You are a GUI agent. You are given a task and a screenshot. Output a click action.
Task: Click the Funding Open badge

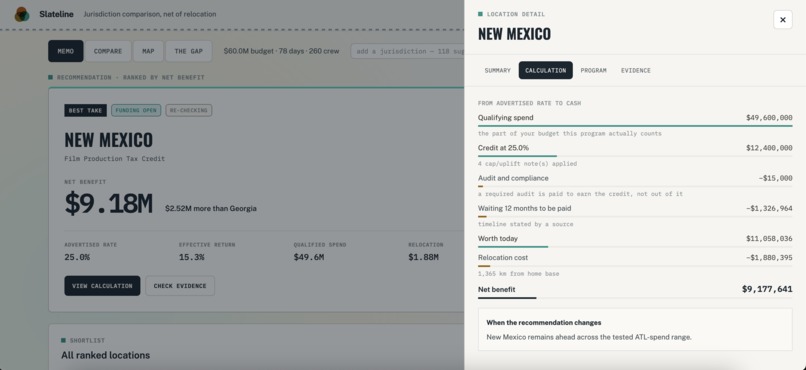tap(136, 110)
